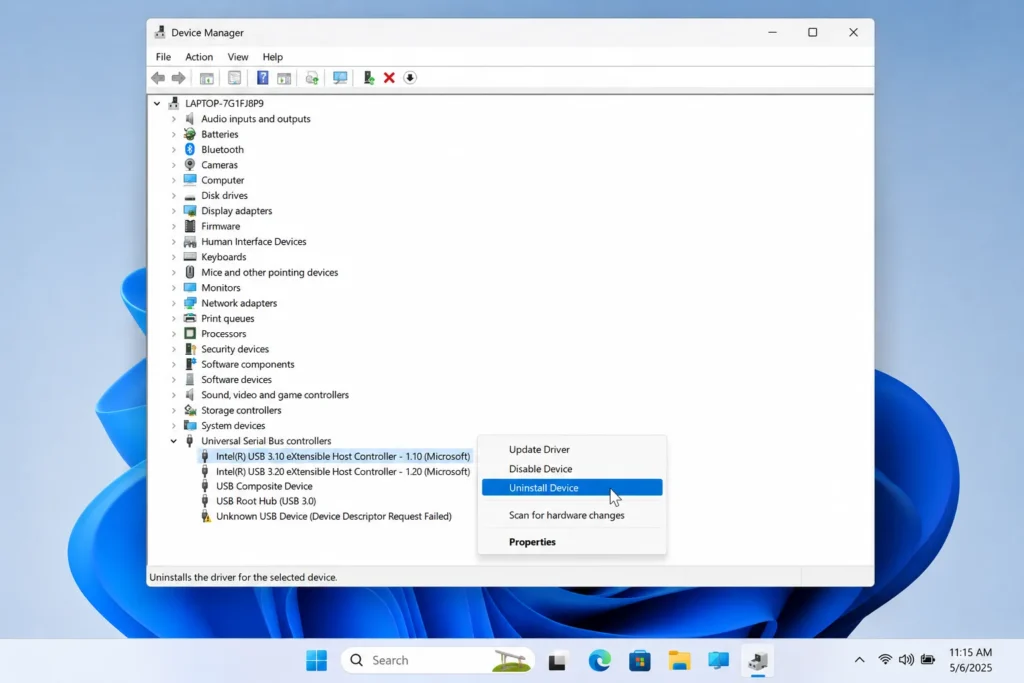The image size is (1024, 683).
Task: Select Intel USB 3.20 eXtensible Host Controller
Action: pos(343,471)
